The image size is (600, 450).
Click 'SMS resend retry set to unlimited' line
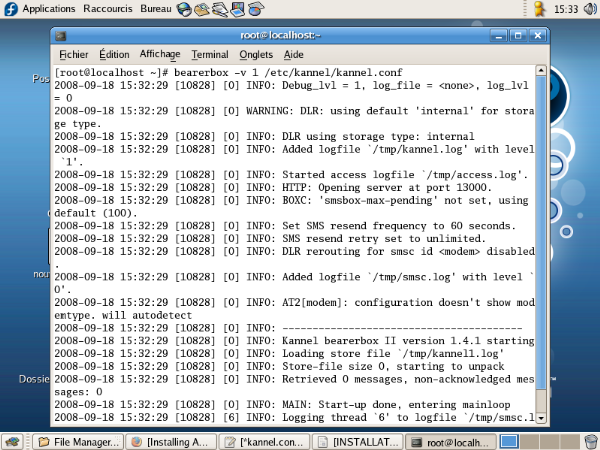270,238
